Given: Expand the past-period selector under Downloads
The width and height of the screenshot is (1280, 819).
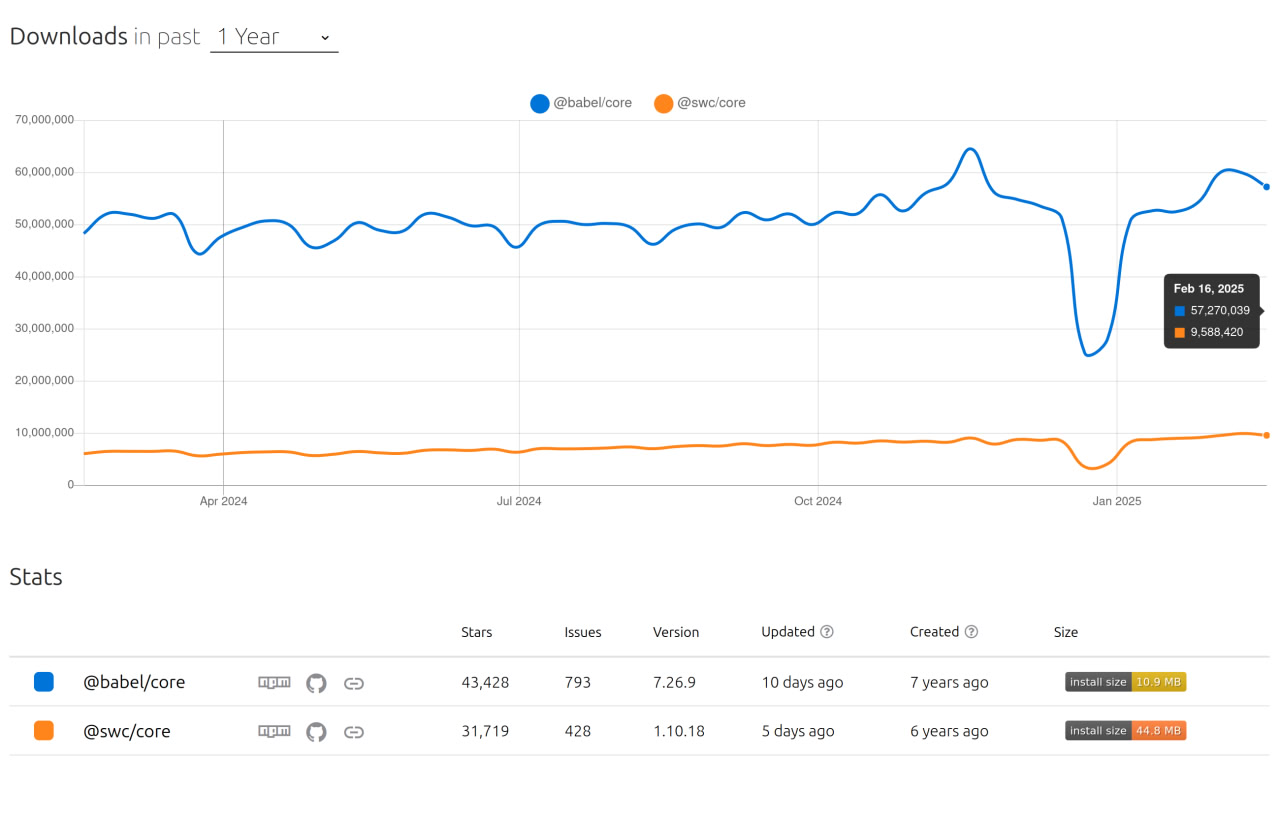Looking at the screenshot, I should [x=273, y=36].
